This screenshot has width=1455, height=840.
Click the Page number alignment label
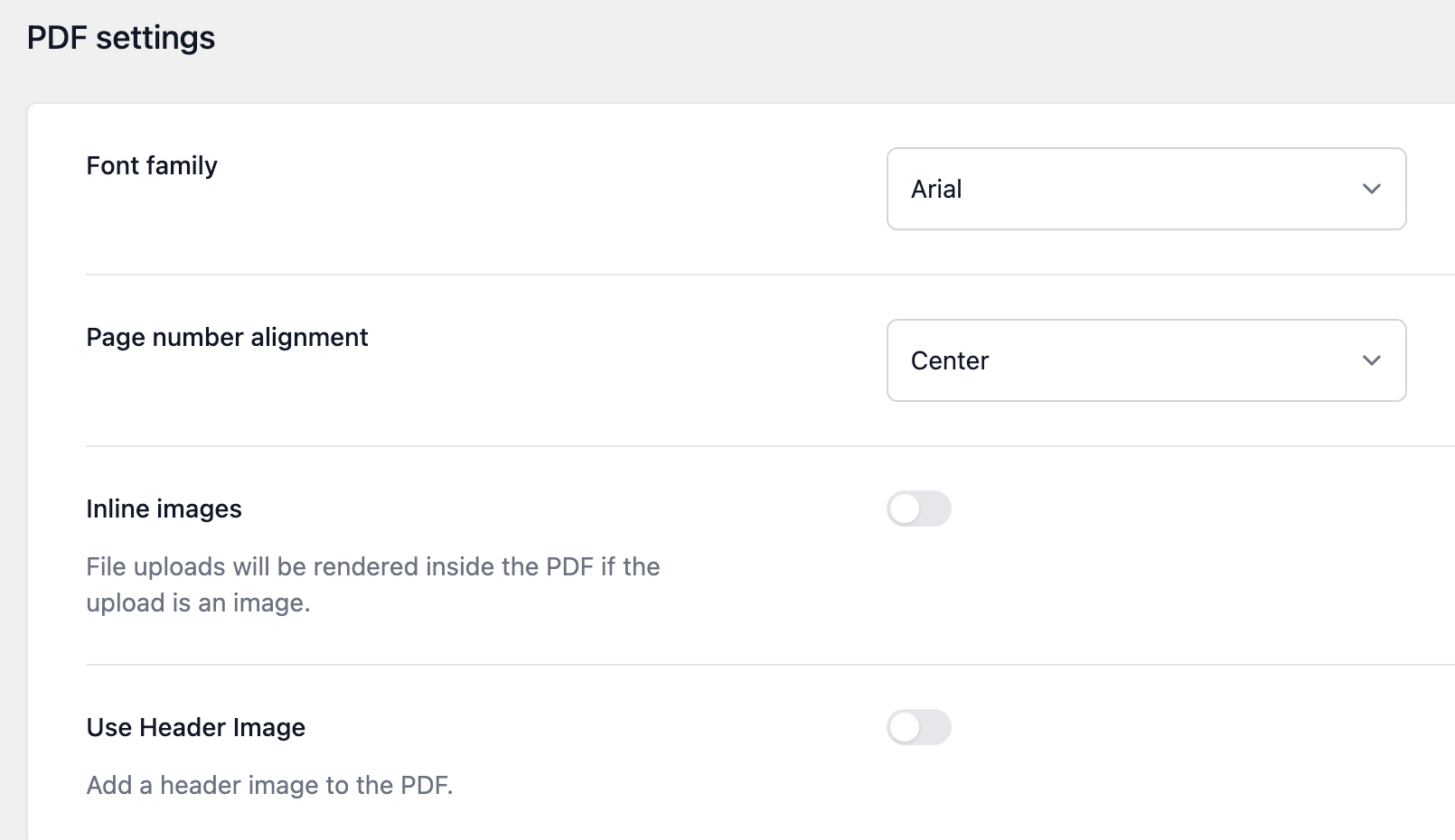227,337
